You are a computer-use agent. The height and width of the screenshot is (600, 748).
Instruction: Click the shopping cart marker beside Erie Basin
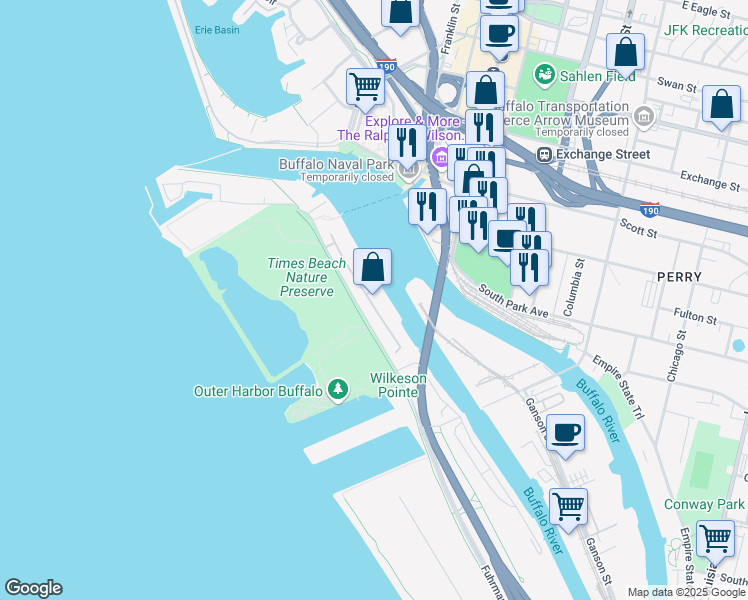point(365,86)
